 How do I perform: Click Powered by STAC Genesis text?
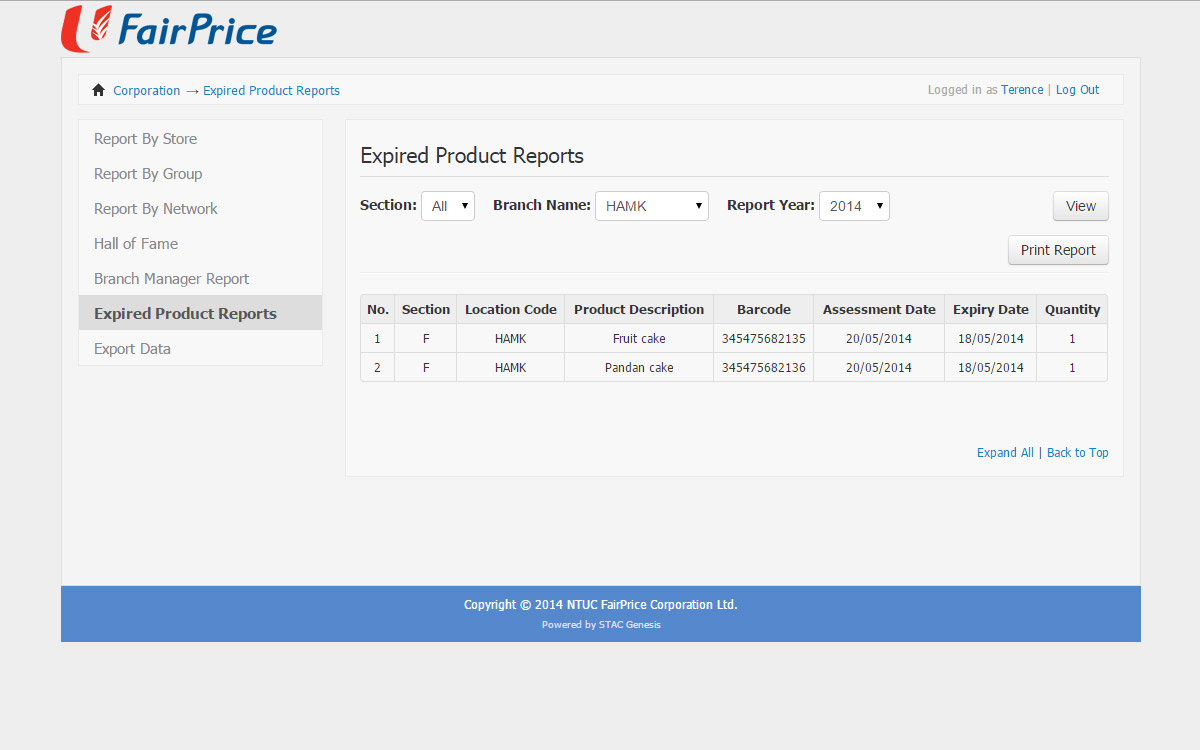click(x=601, y=625)
